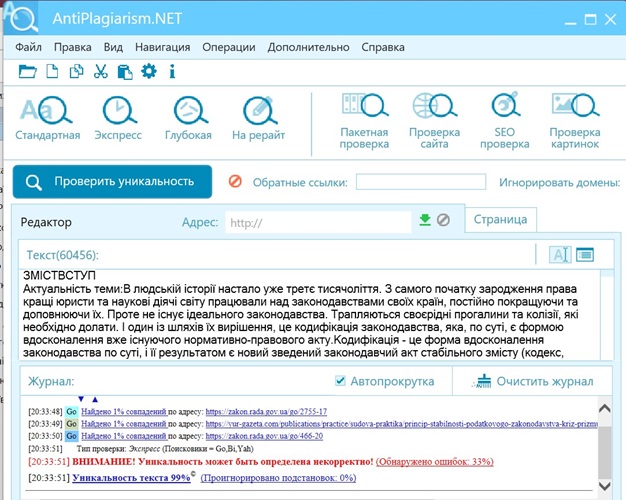This screenshot has height=500, width=626.
Task: Click the journal scrollbar down arrow
Action: click(605, 486)
